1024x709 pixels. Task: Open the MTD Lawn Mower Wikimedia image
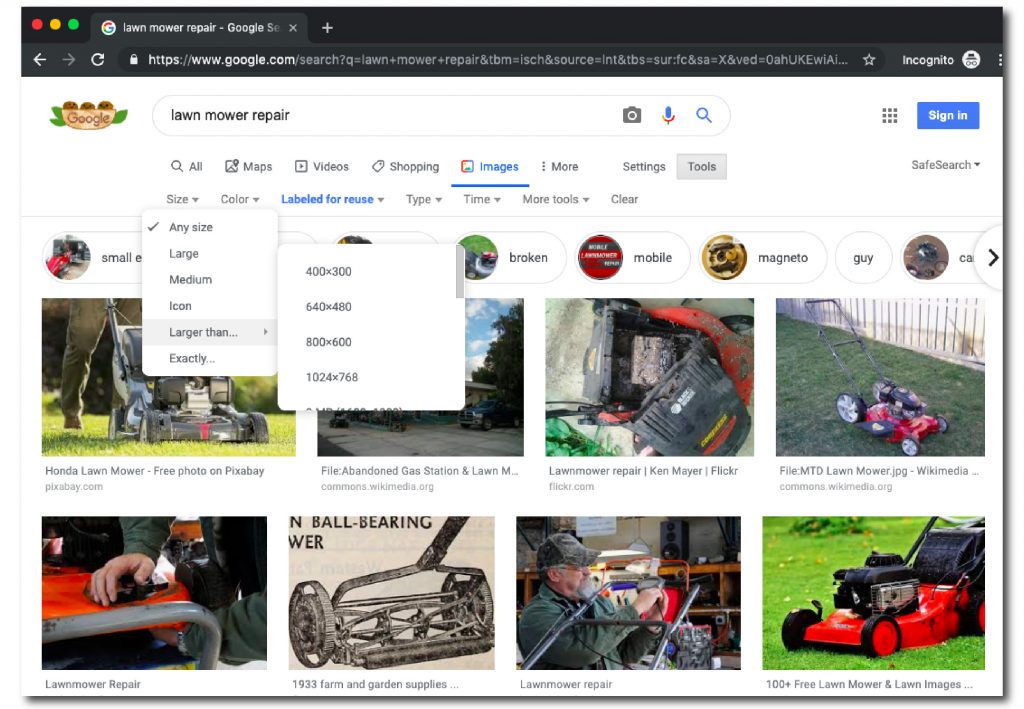click(x=880, y=377)
